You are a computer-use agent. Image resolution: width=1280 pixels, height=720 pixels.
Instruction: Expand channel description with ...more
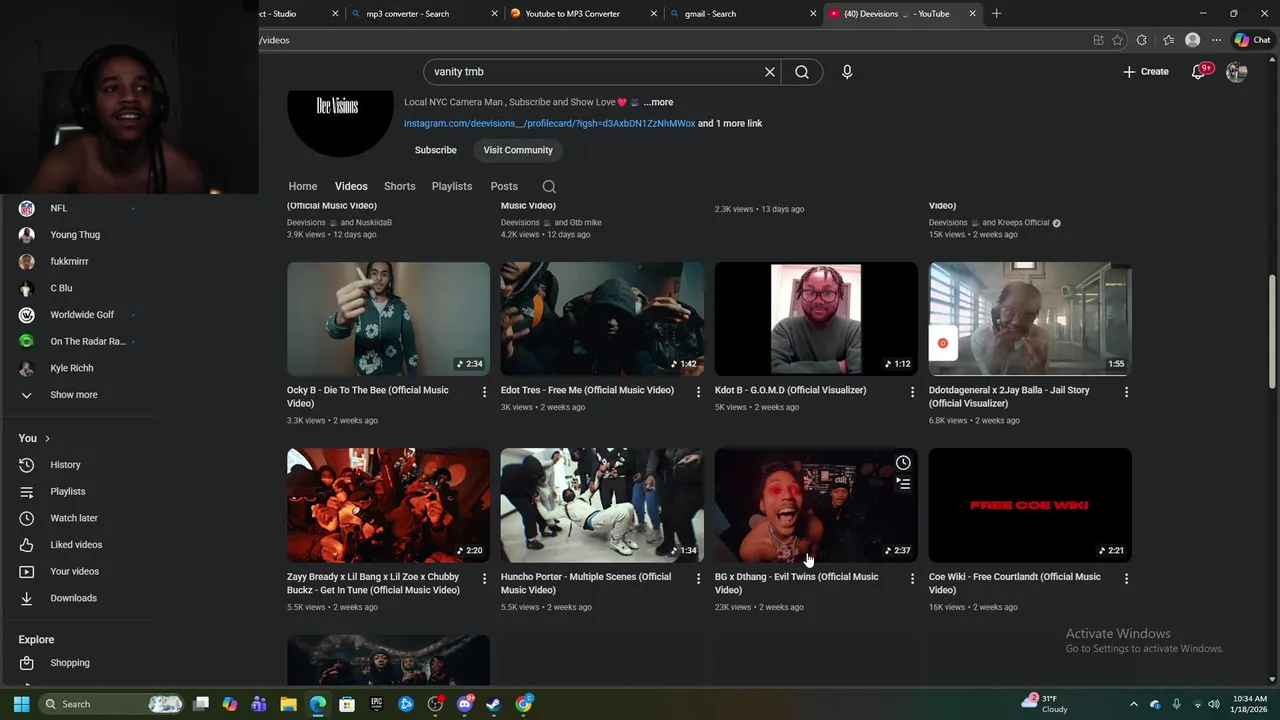658,102
